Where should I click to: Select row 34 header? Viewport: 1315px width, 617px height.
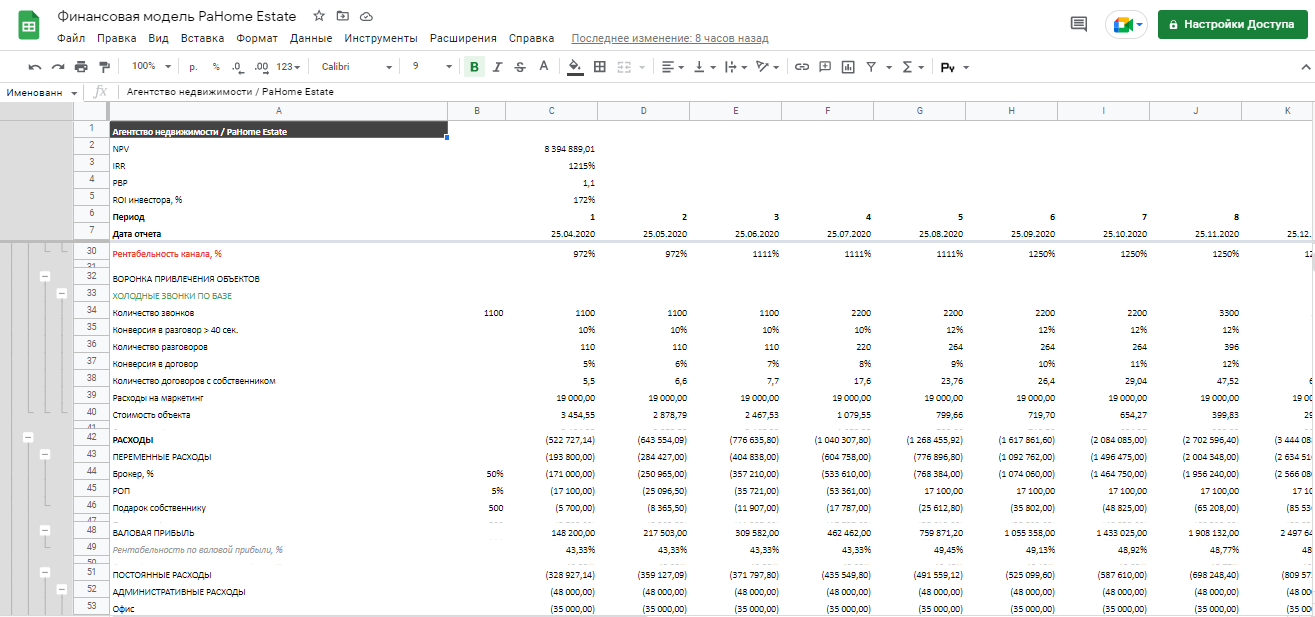(x=91, y=312)
